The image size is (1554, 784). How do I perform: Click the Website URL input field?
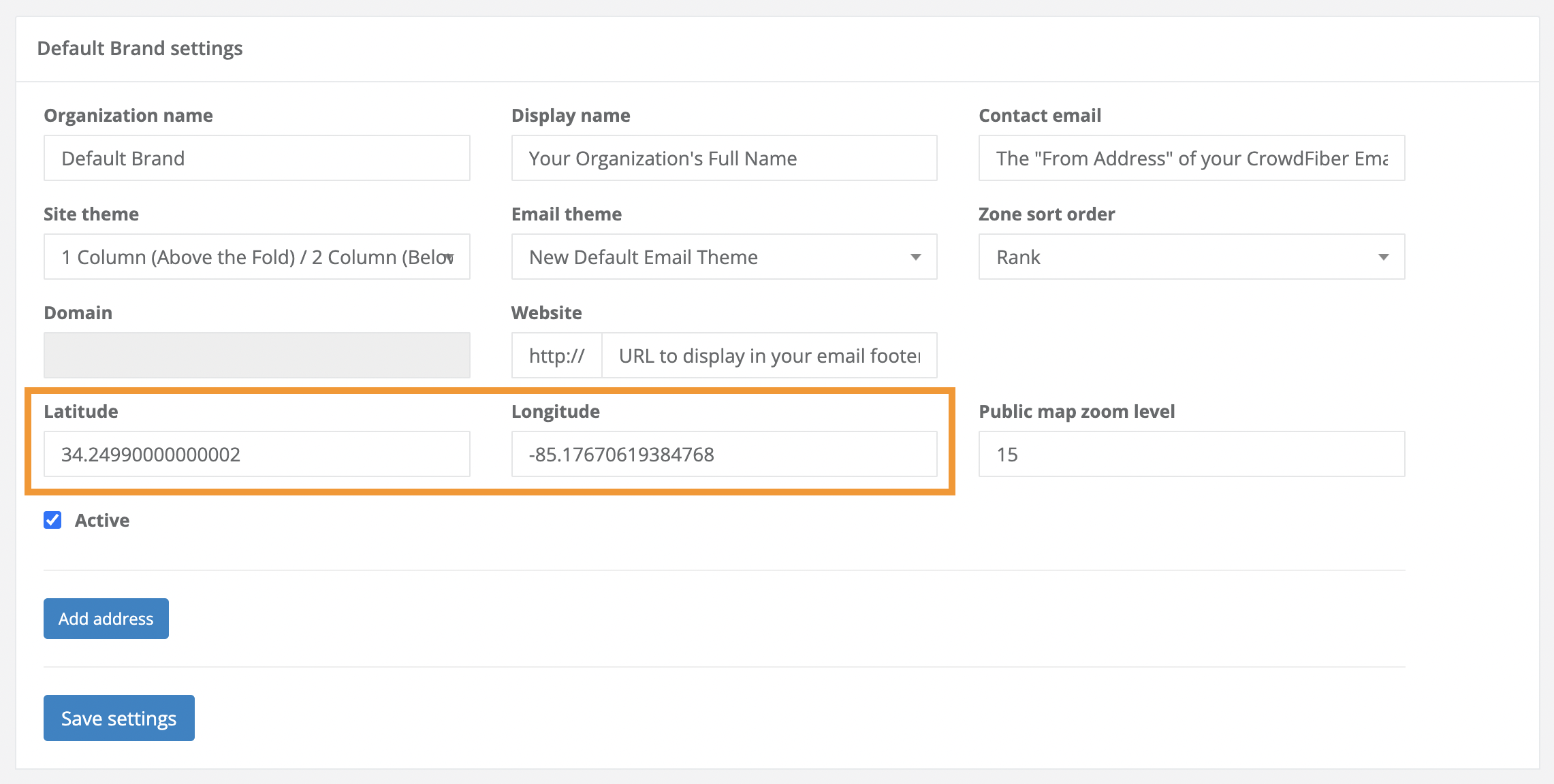pos(768,355)
